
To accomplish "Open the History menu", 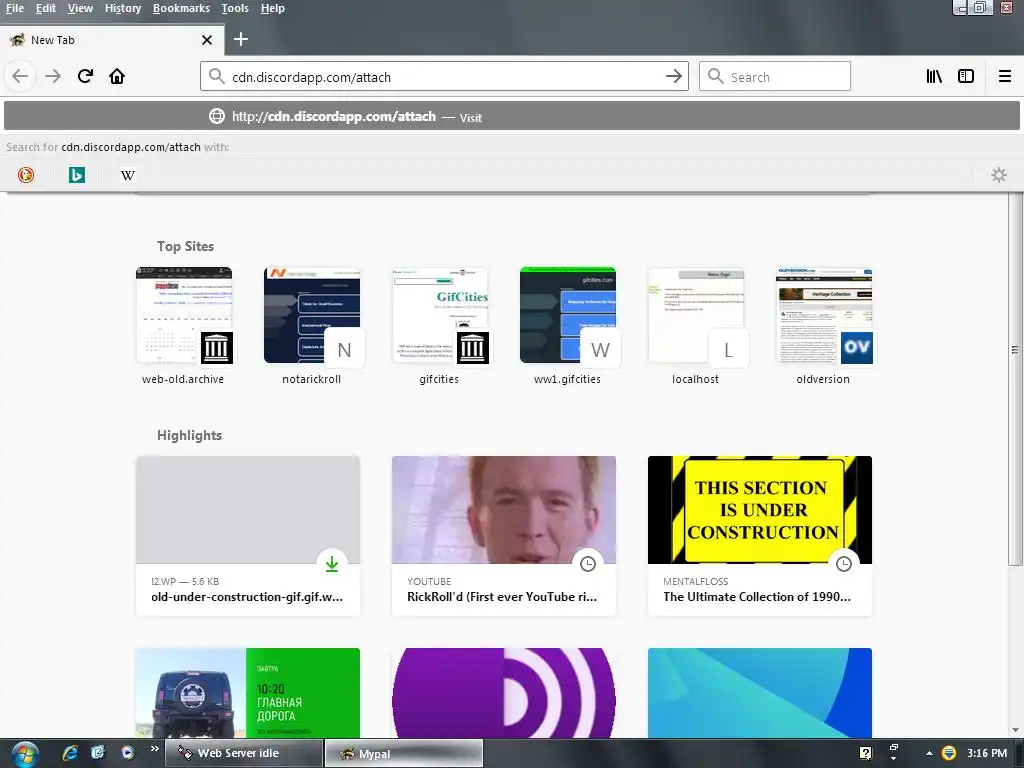I will pos(123,8).
